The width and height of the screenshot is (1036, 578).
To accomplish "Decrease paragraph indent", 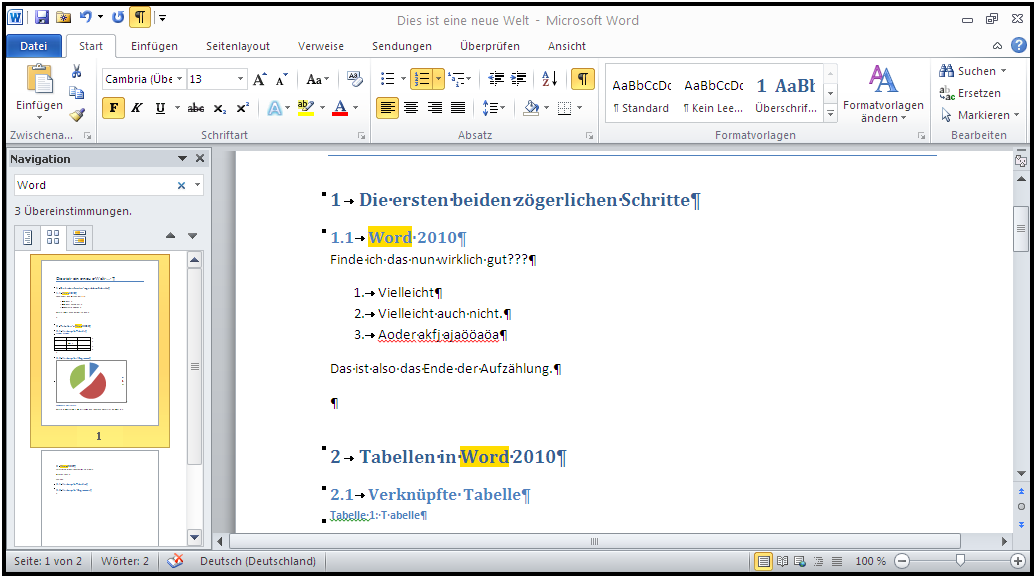I will pos(496,79).
